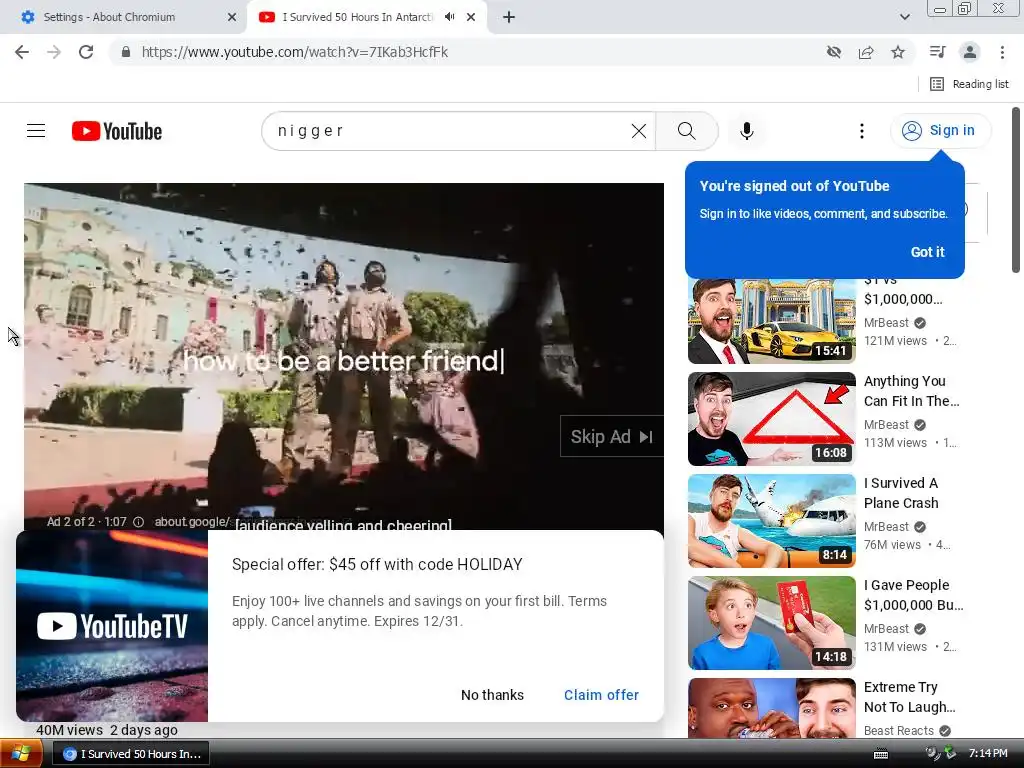Open the browser profile avatar
1024x768 pixels.
pos(970,52)
